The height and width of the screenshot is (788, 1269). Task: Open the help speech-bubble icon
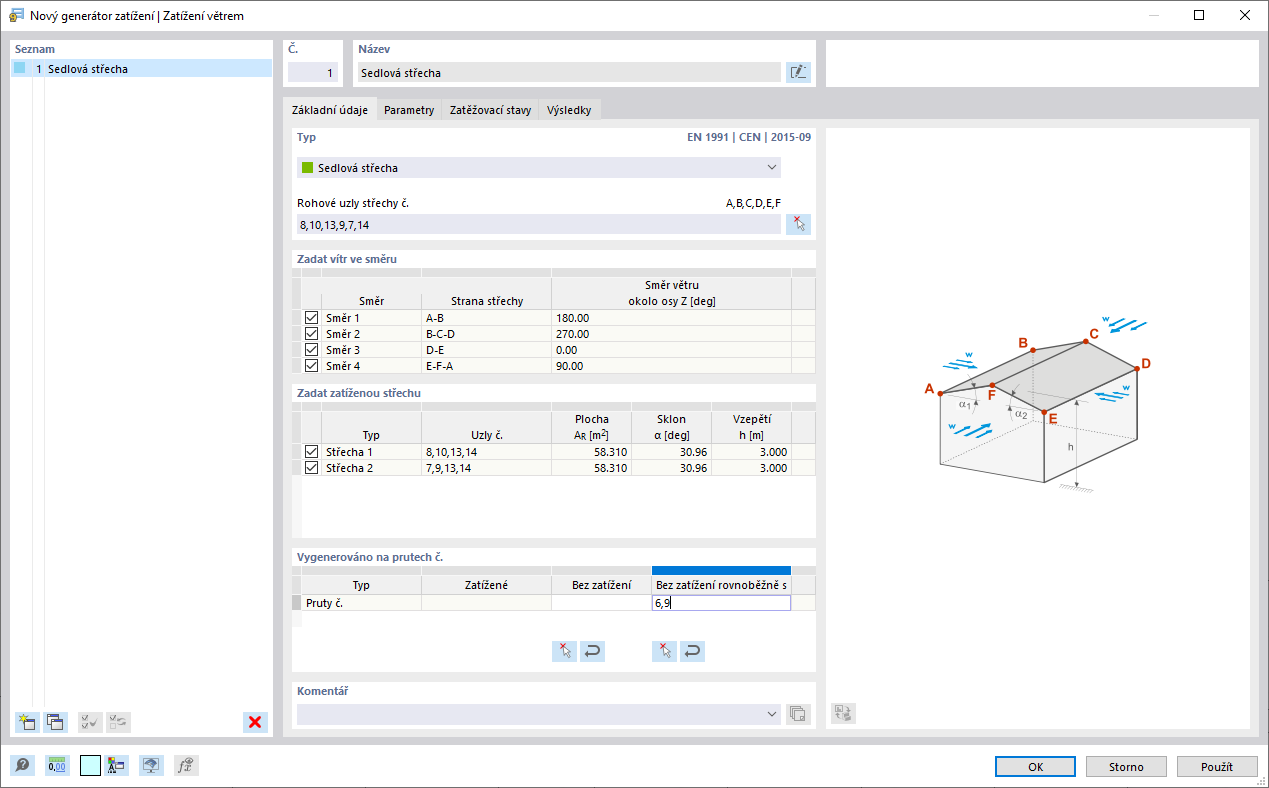tap(22, 766)
